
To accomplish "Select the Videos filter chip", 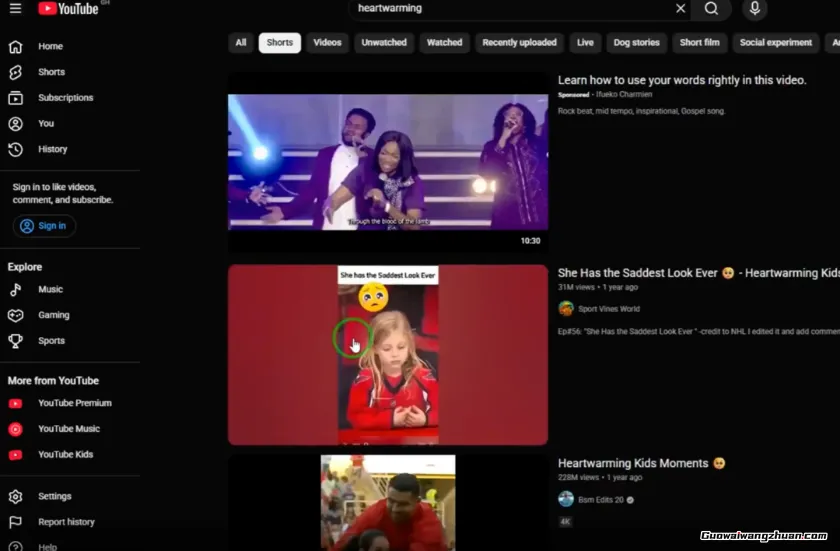I will [327, 43].
